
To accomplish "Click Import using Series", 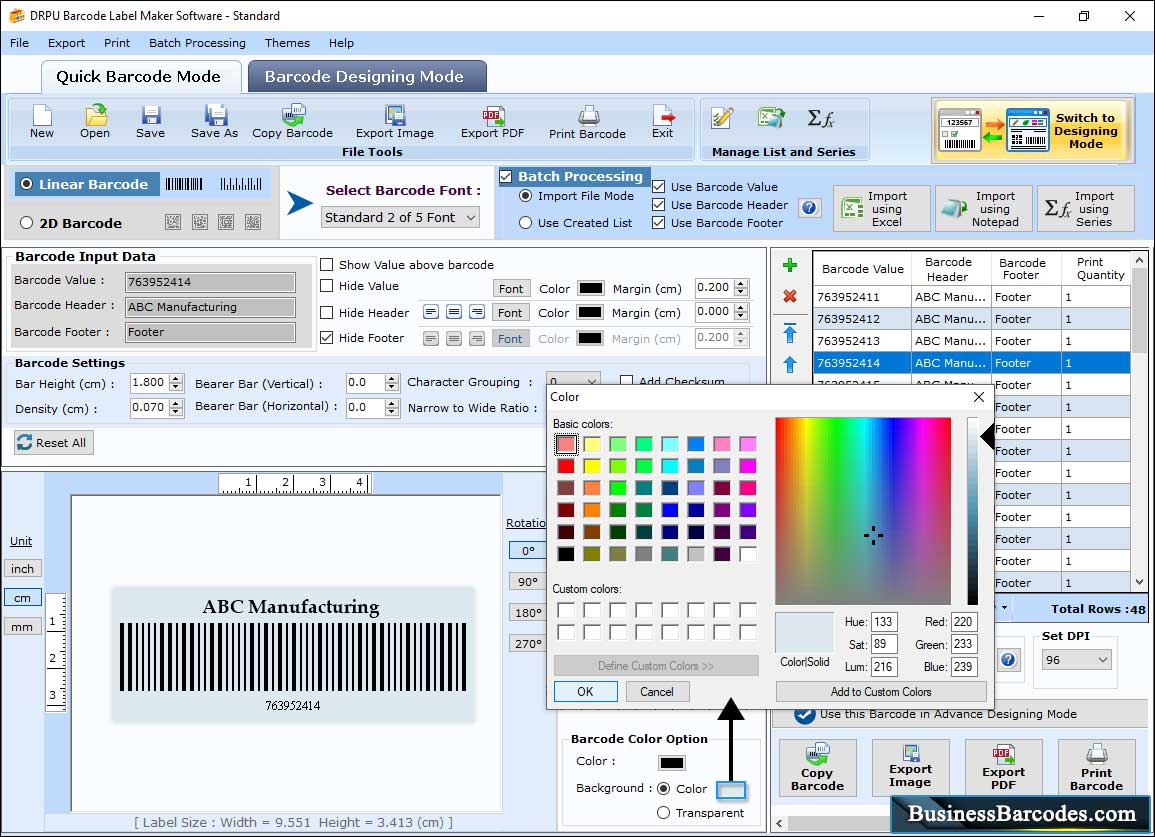I will tap(1086, 209).
